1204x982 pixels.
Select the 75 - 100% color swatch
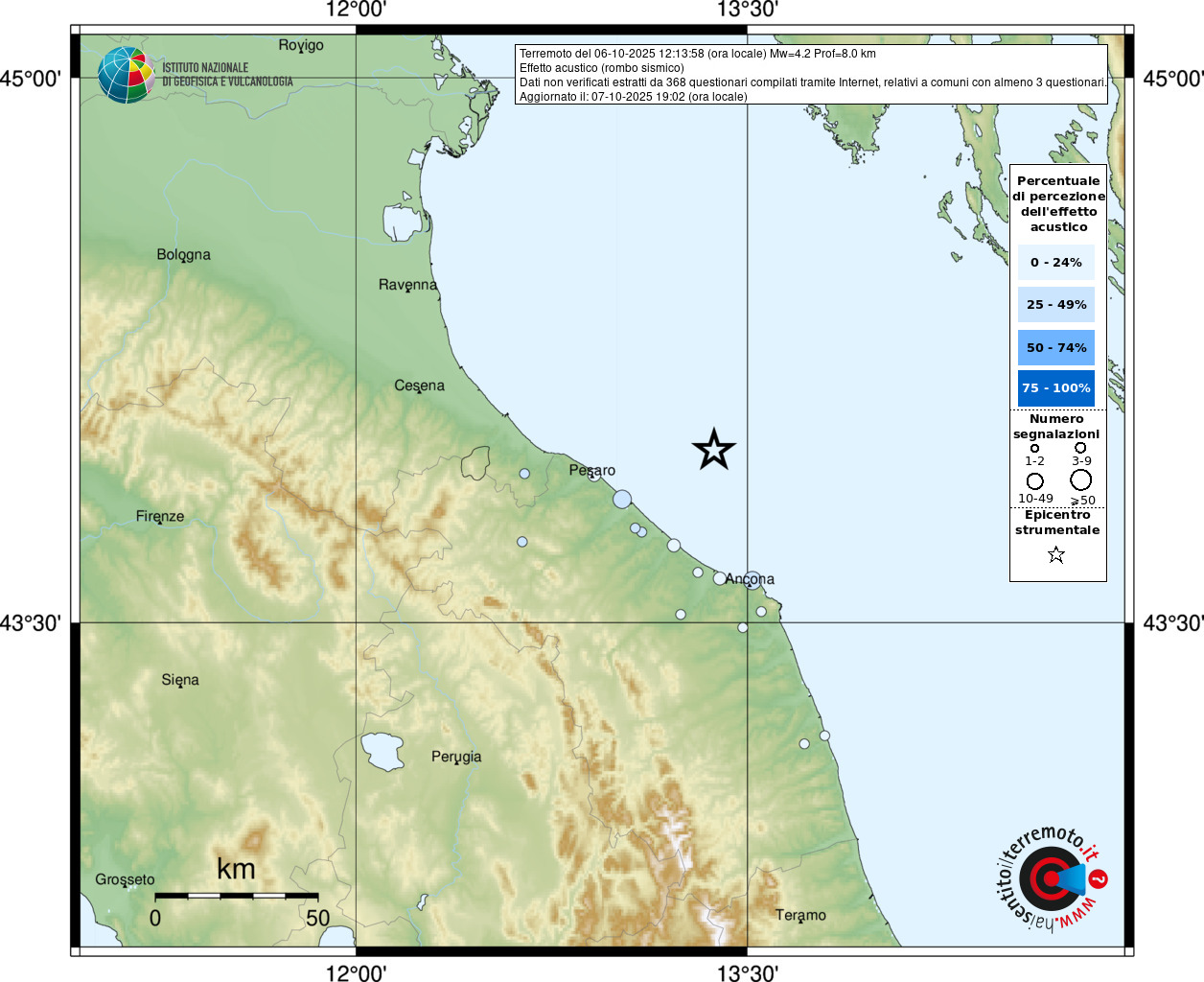(1056, 388)
